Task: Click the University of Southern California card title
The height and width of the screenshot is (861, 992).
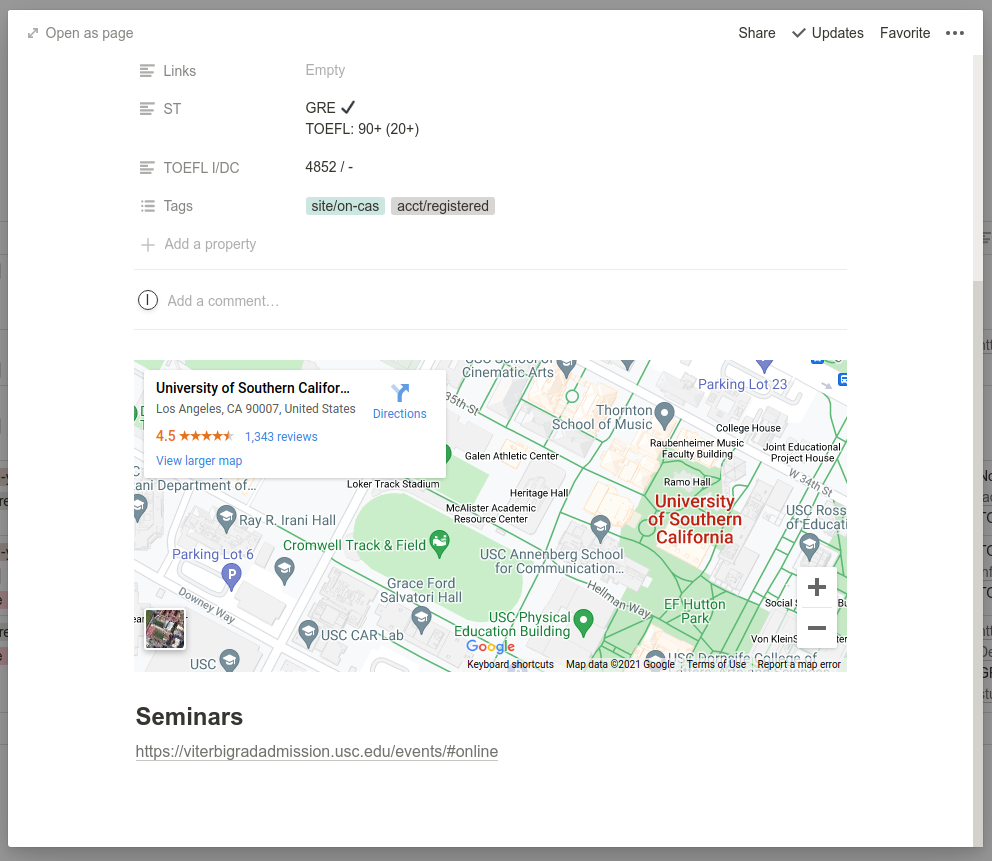Action: (252, 388)
